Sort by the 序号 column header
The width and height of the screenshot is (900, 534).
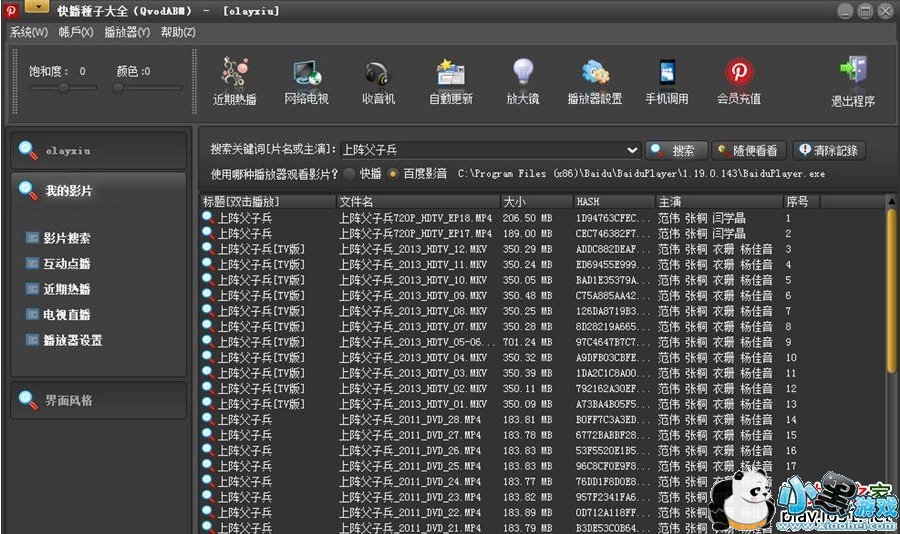(802, 202)
